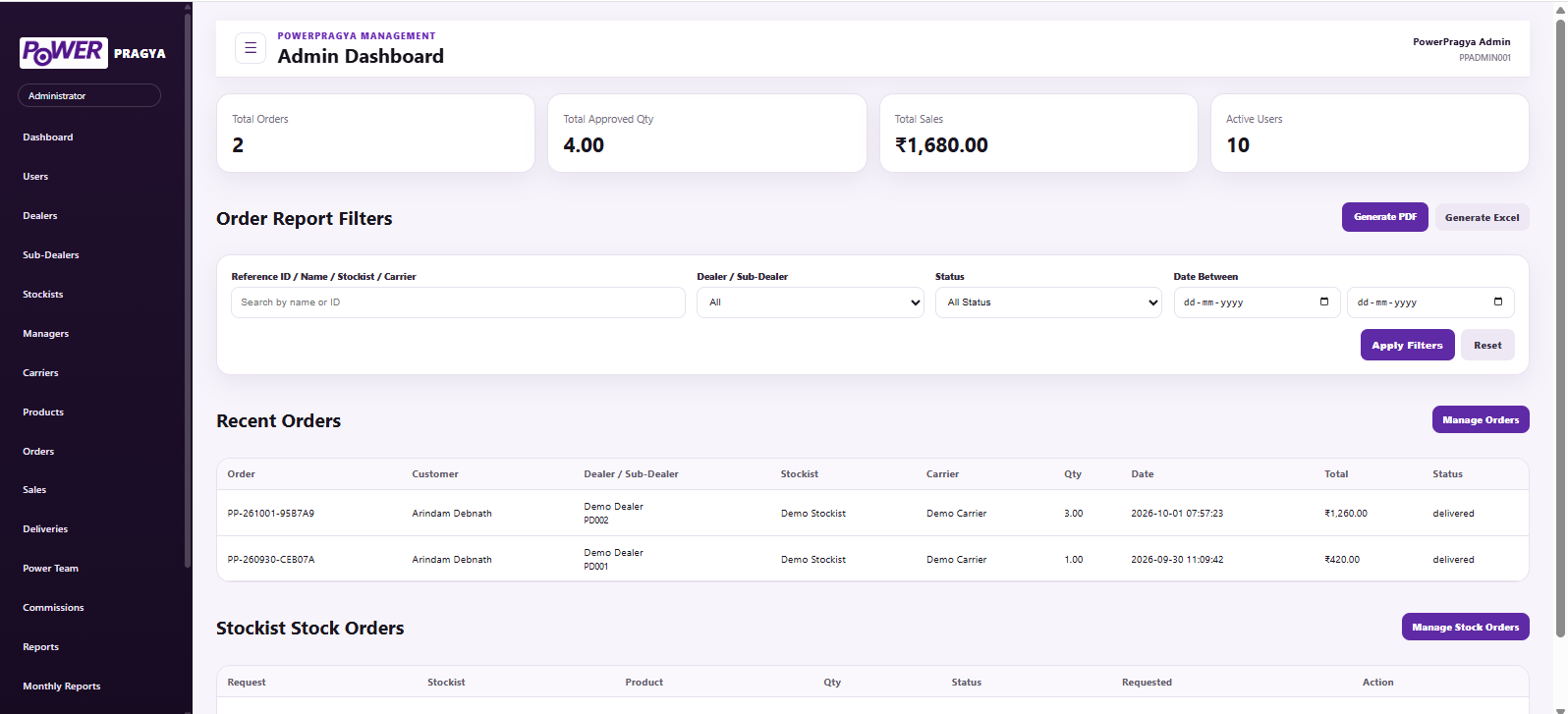1568x714 pixels.
Task: Select Reports in the sidebar
Action: 41,647
